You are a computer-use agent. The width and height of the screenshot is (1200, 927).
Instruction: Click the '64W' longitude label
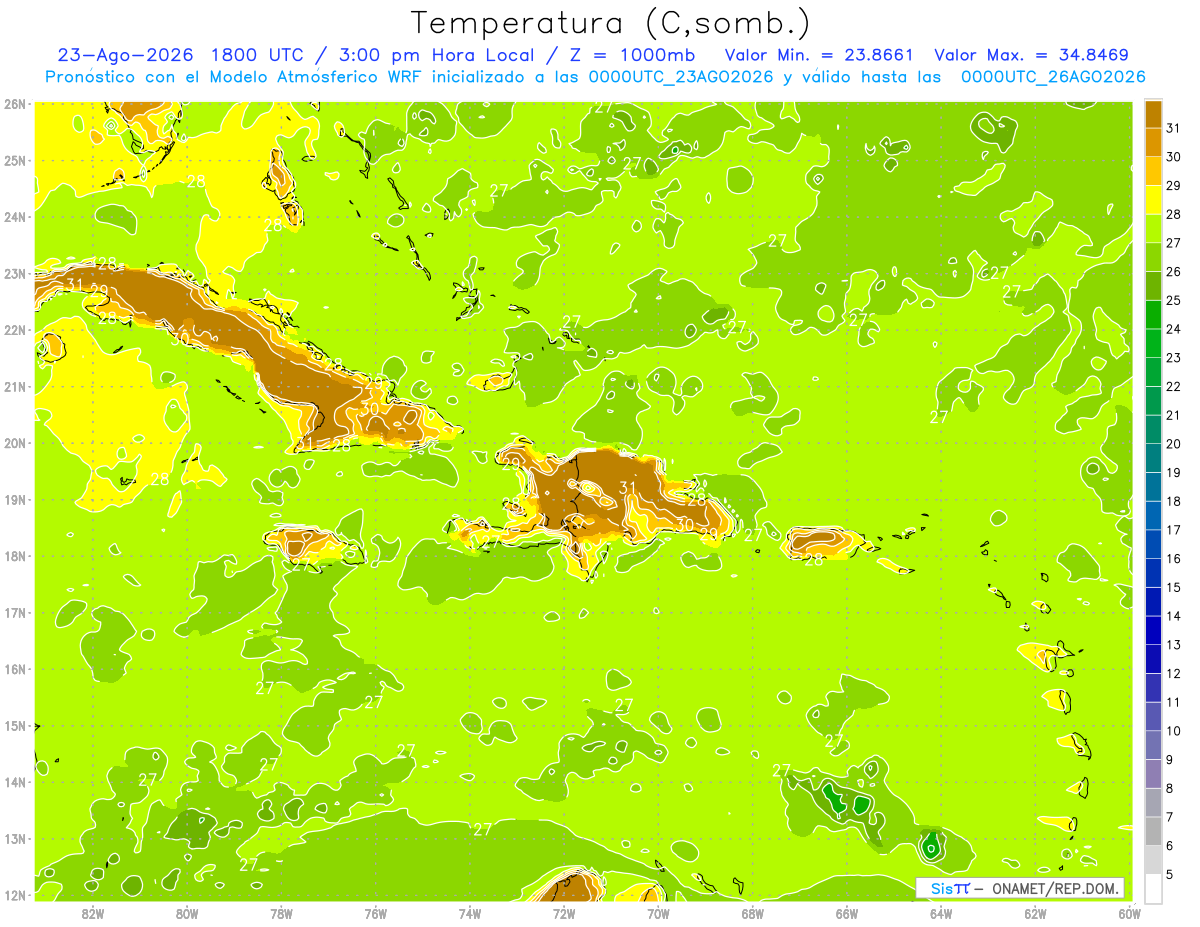[941, 913]
